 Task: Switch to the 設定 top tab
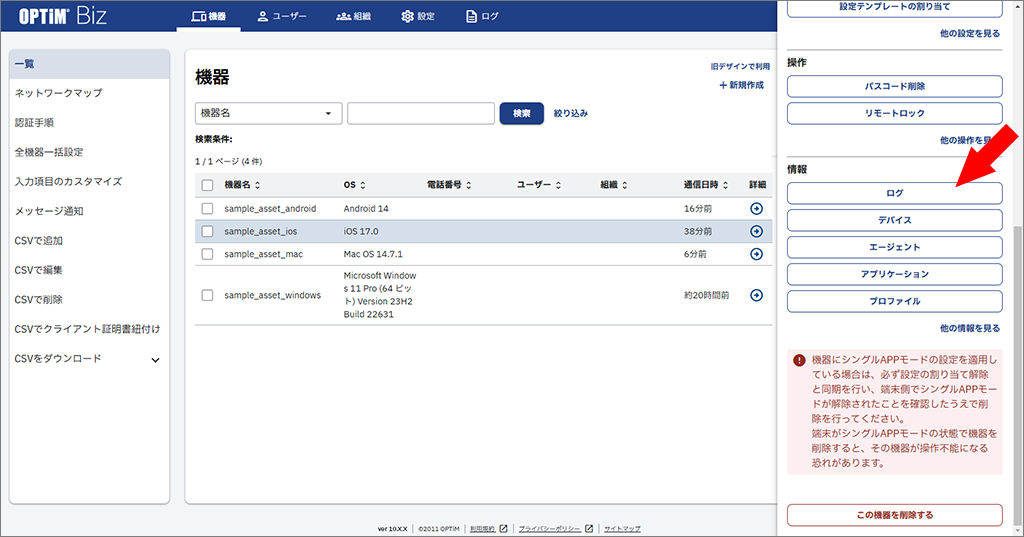click(418, 16)
